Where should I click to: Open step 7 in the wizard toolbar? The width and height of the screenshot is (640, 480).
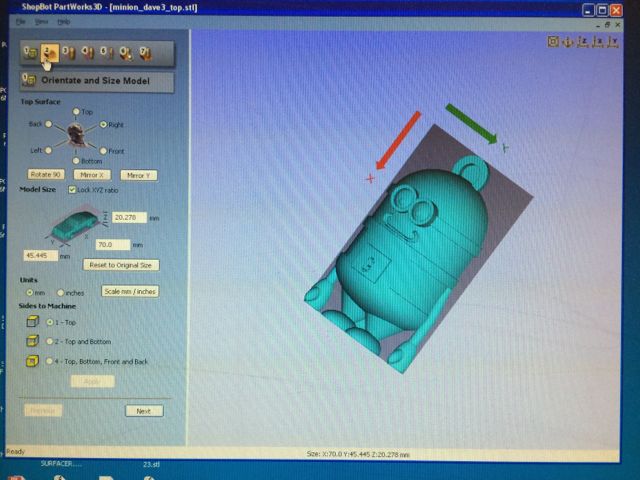(x=145, y=53)
